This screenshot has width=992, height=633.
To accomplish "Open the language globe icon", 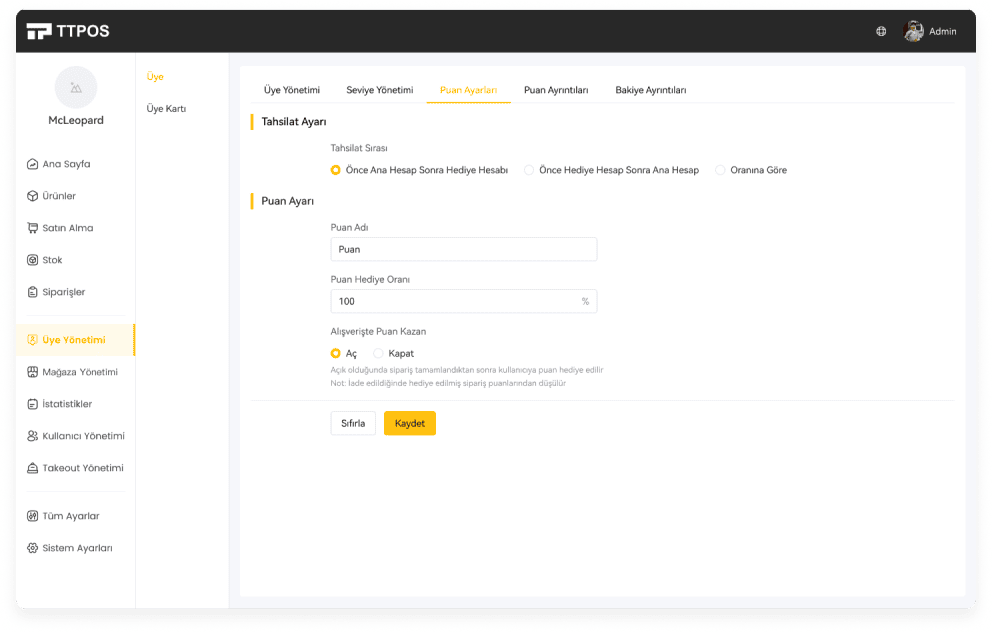I will (881, 31).
